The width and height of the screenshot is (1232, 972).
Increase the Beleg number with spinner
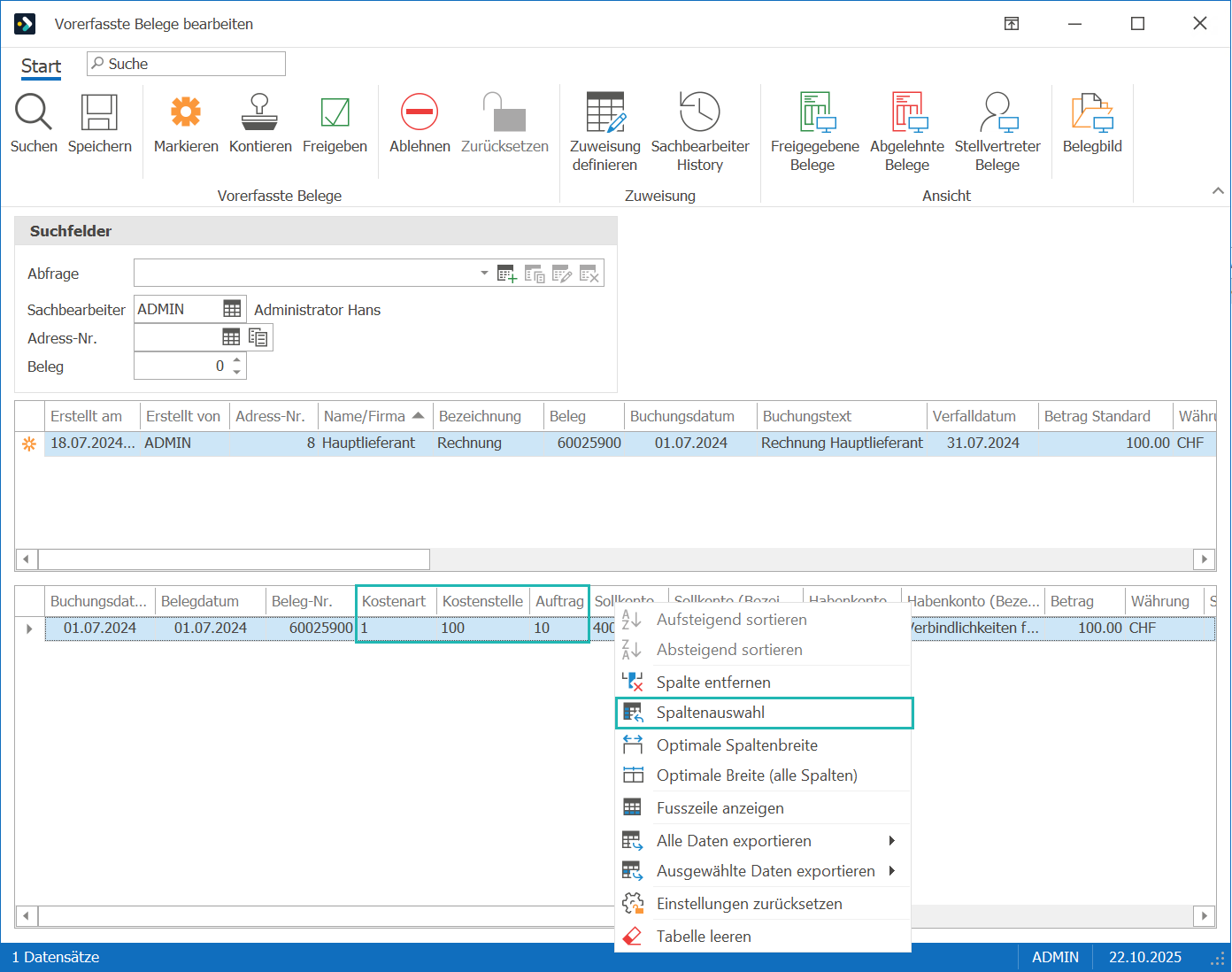pyautogui.click(x=237, y=359)
